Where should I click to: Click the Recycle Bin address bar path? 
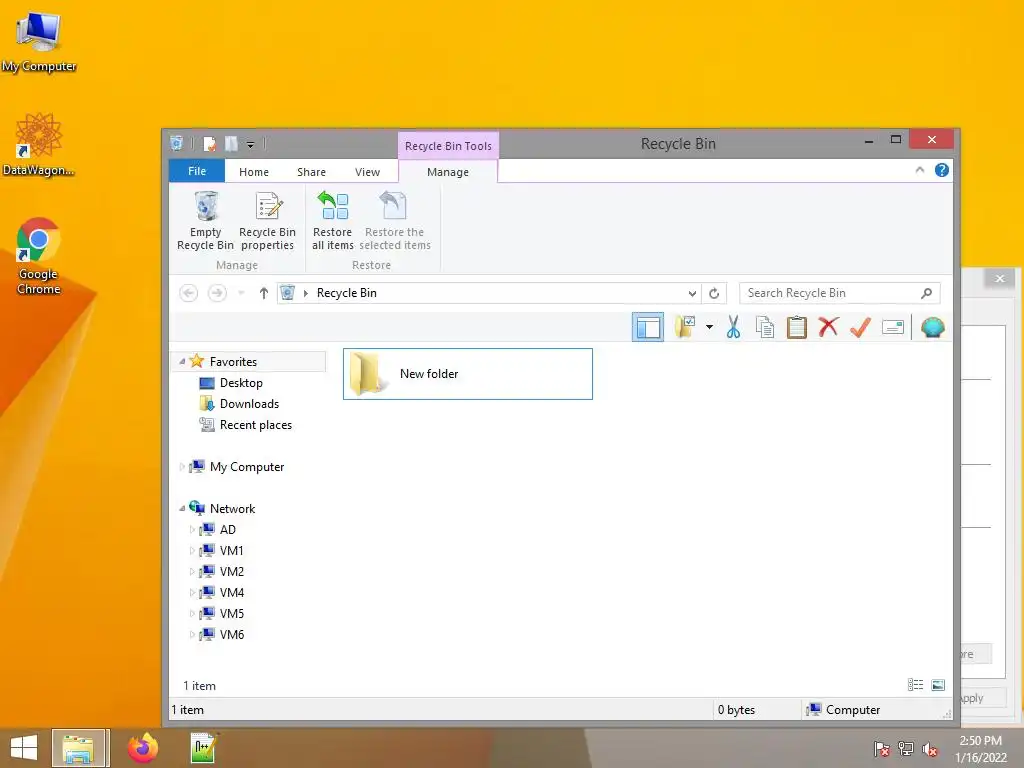tap(347, 293)
